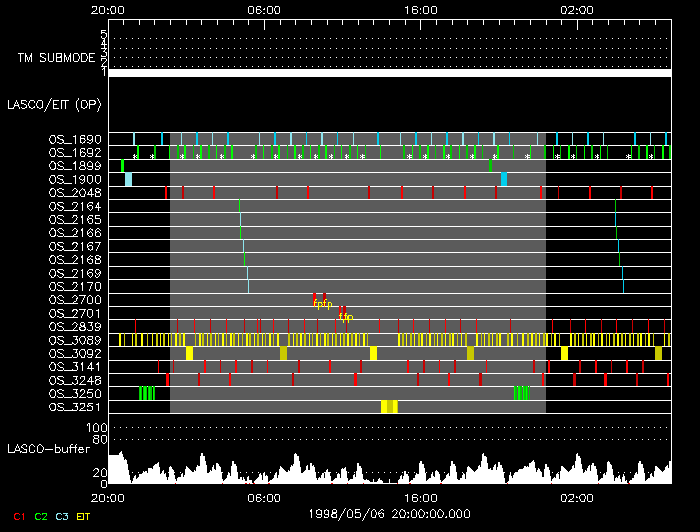Click the last olive block in OS_3092

(658, 353)
